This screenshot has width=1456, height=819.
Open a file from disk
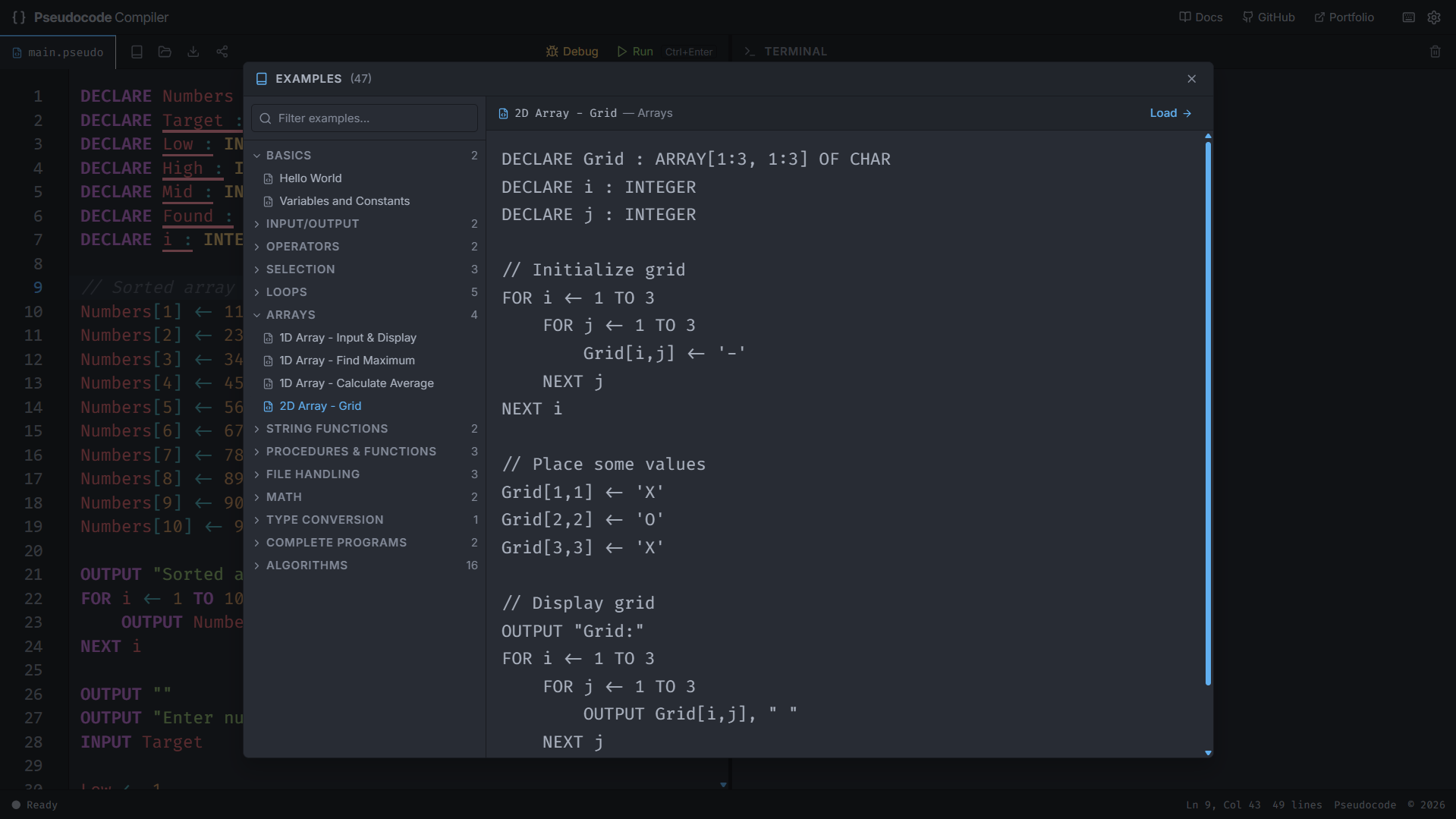pyautogui.click(x=165, y=52)
